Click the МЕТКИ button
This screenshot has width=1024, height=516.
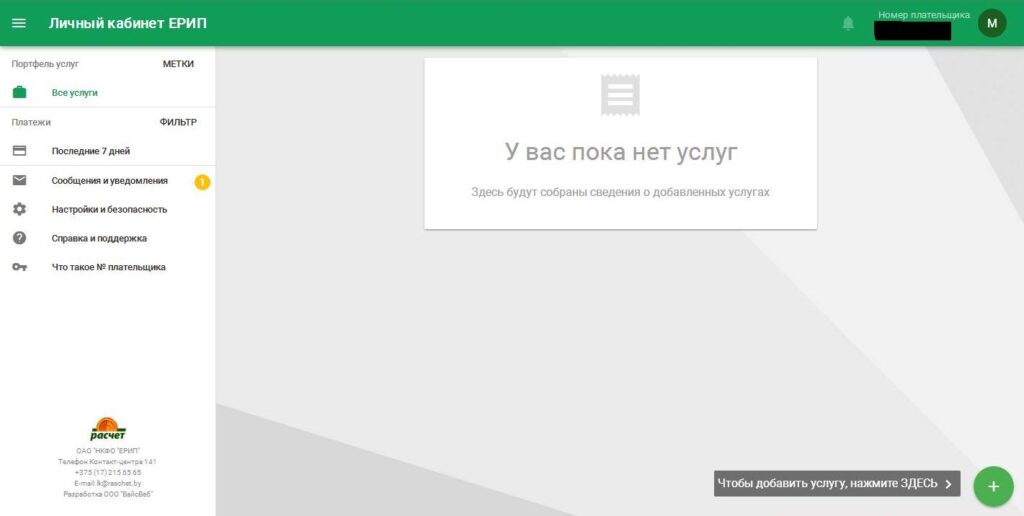[178, 64]
